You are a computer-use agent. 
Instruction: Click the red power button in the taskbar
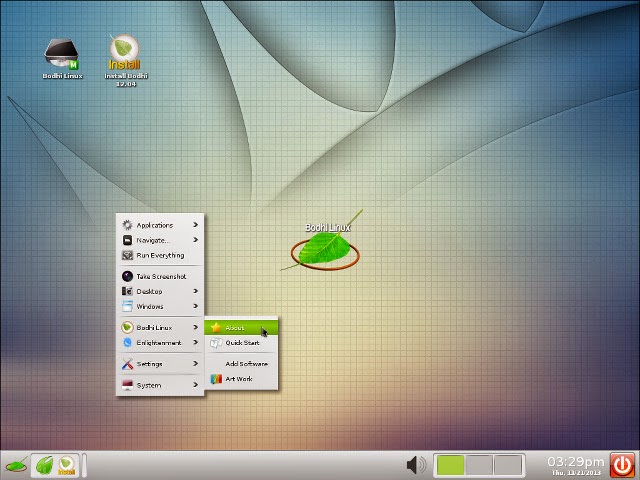[x=622, y=465]
